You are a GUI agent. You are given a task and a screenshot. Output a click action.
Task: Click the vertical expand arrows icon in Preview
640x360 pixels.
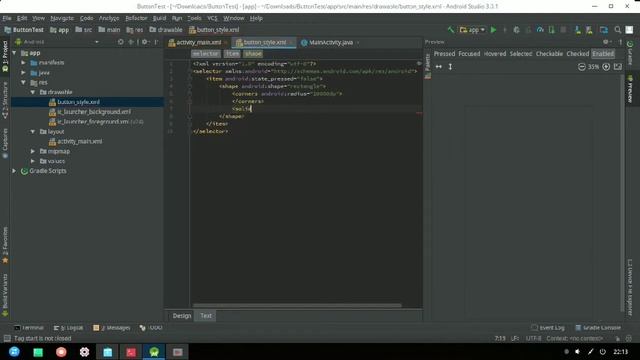pos(450,67)
